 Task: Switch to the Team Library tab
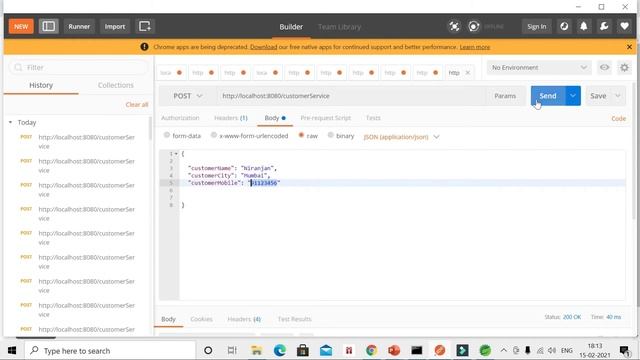tap(340, 27)
